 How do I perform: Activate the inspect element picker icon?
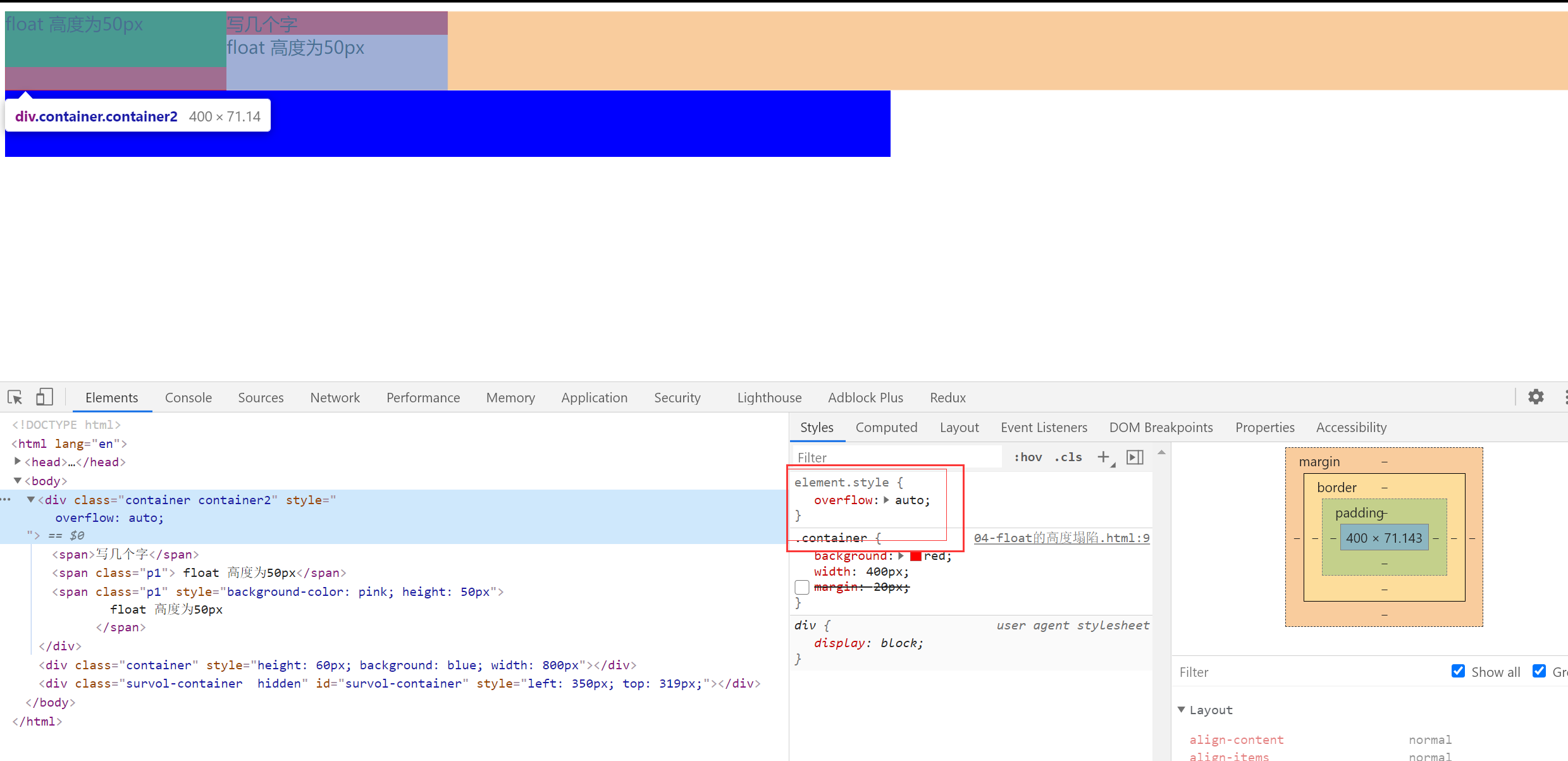click(x=15, y=397)
